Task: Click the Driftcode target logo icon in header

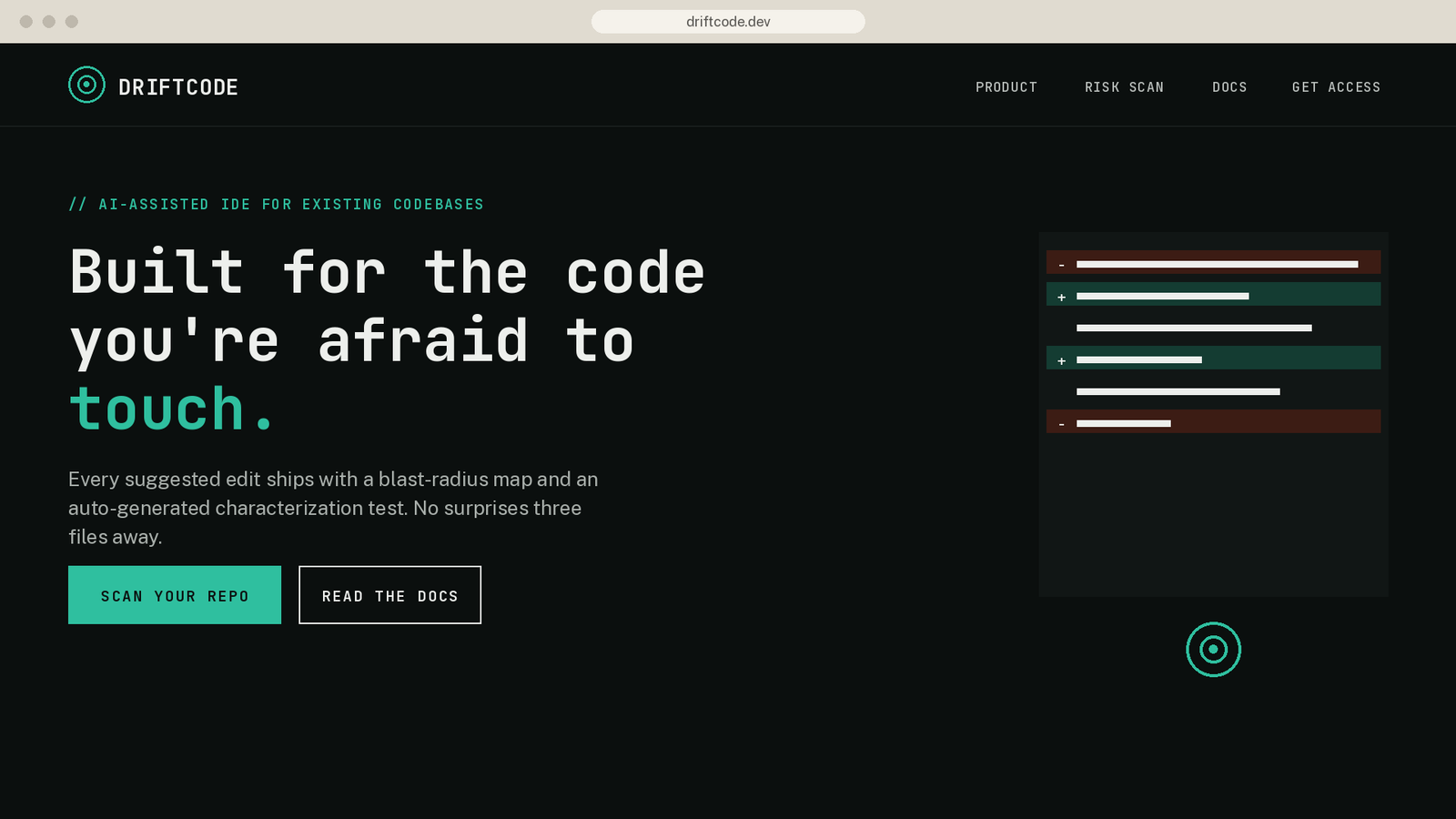Action: tap(86, 86)
